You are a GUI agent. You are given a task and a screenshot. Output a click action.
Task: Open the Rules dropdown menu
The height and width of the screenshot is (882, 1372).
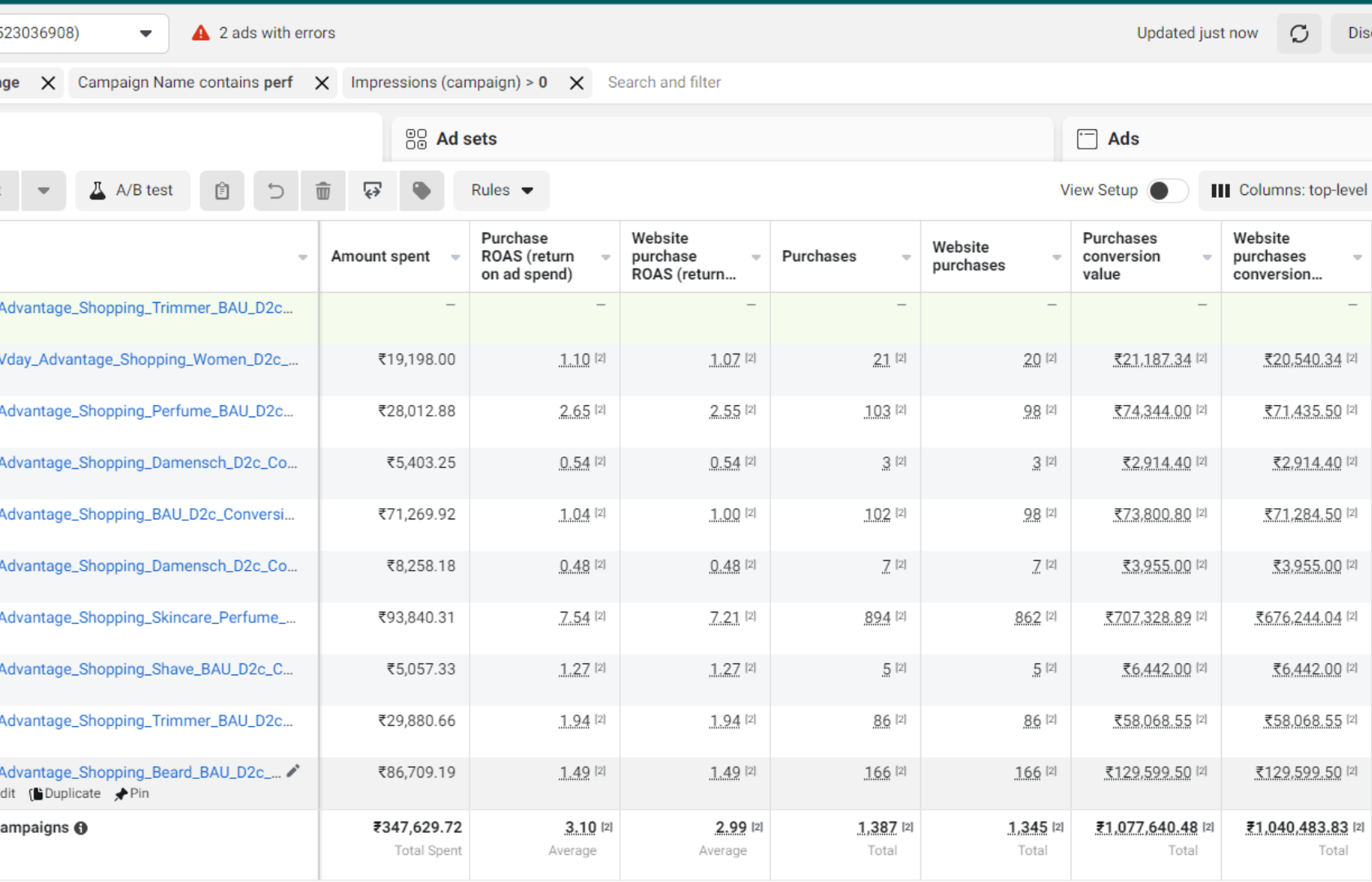point(501,190)
